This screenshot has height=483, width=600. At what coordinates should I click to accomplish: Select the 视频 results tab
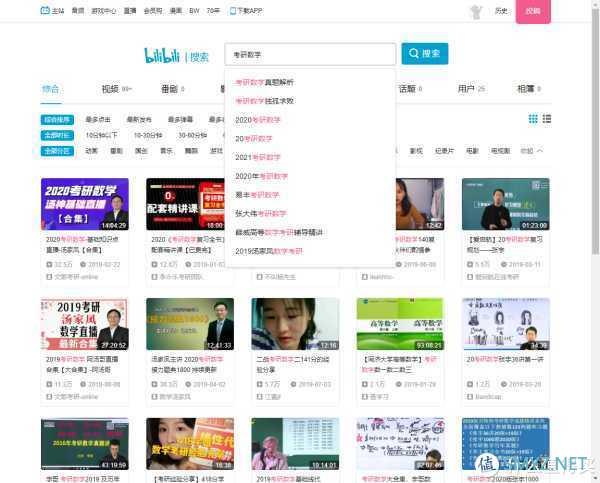click(116, 89)
